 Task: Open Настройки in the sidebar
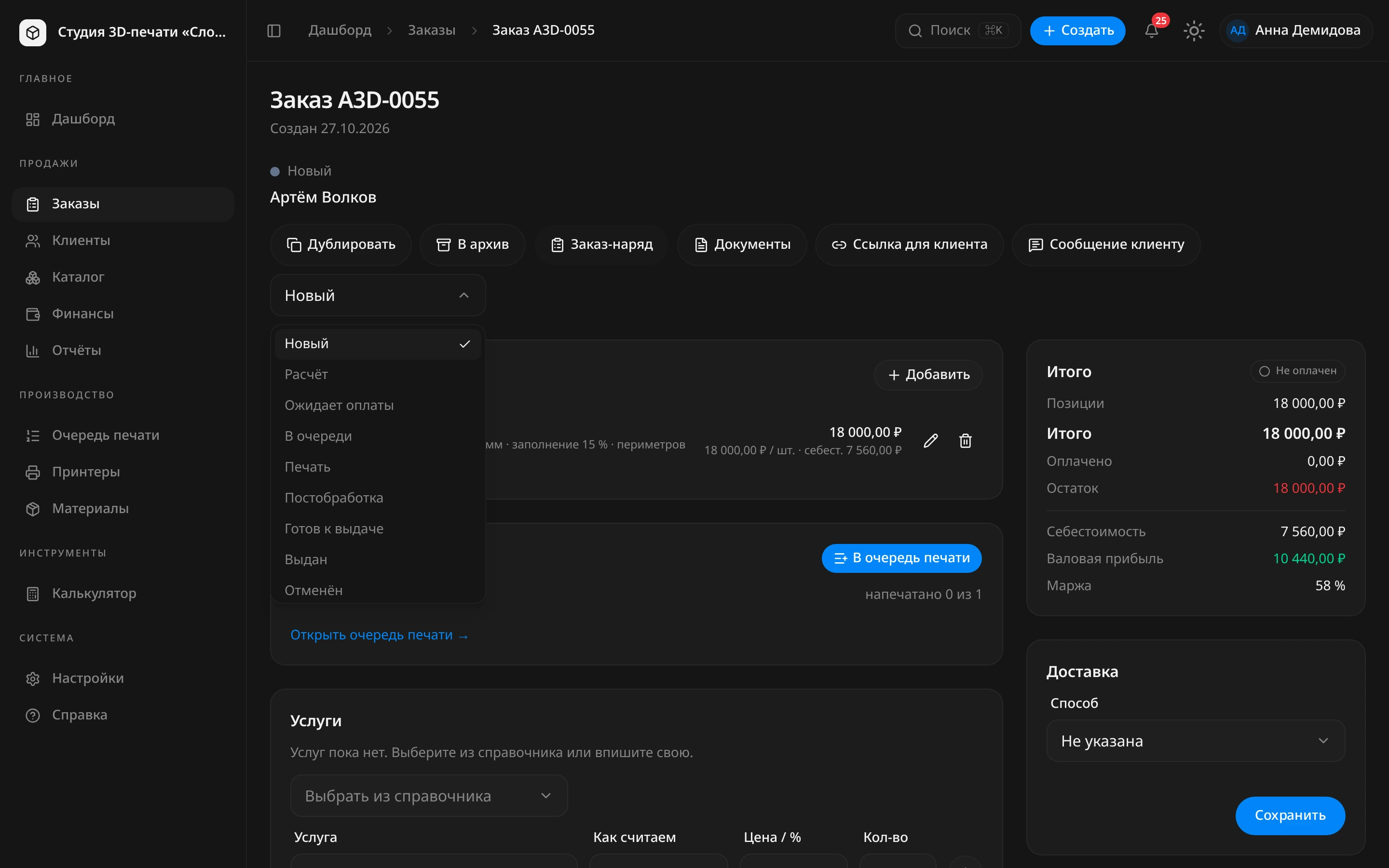(123, 678)
